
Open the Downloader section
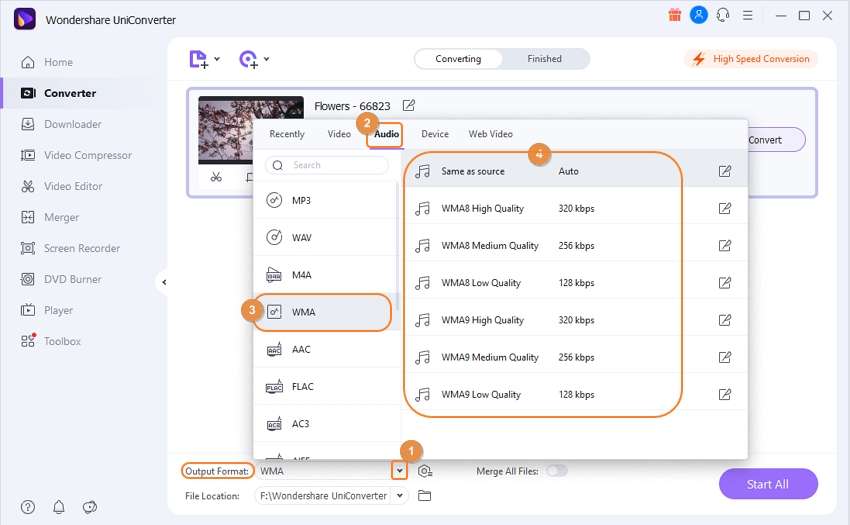[61, 124]
